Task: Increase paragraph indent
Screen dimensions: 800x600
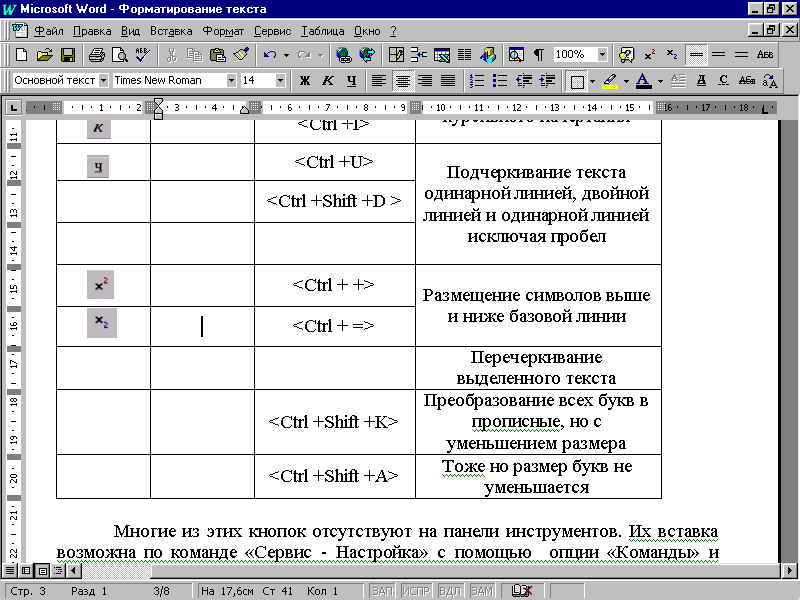Action: tap(547, 81)
